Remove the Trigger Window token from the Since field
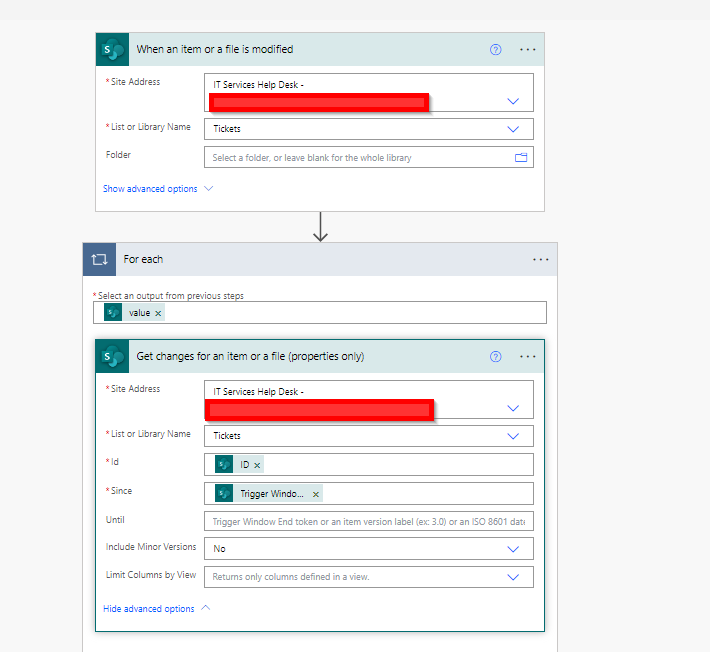 [316, 494]
